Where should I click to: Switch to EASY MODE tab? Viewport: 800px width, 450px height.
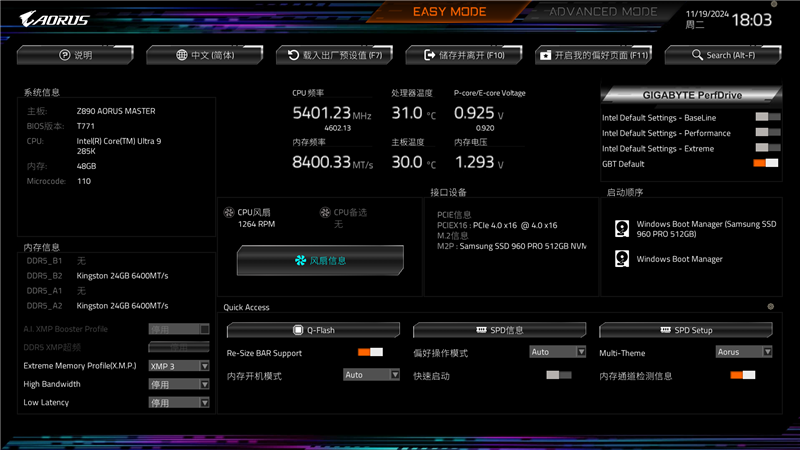449,12
